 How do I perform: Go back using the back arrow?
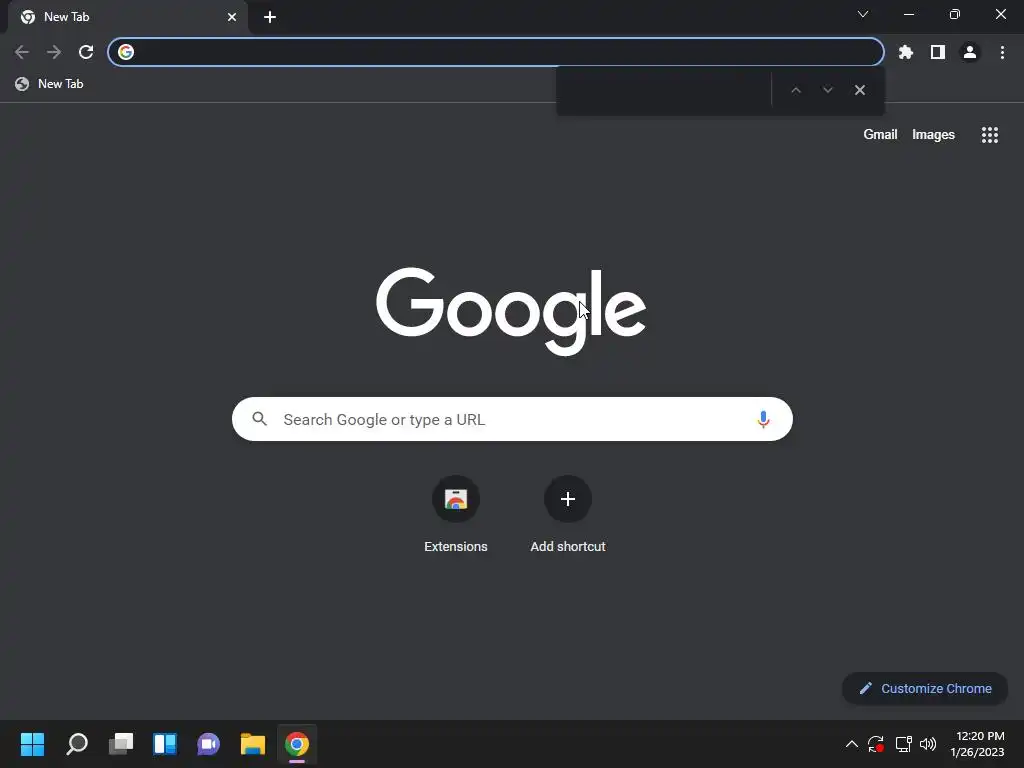coord(22,52)
